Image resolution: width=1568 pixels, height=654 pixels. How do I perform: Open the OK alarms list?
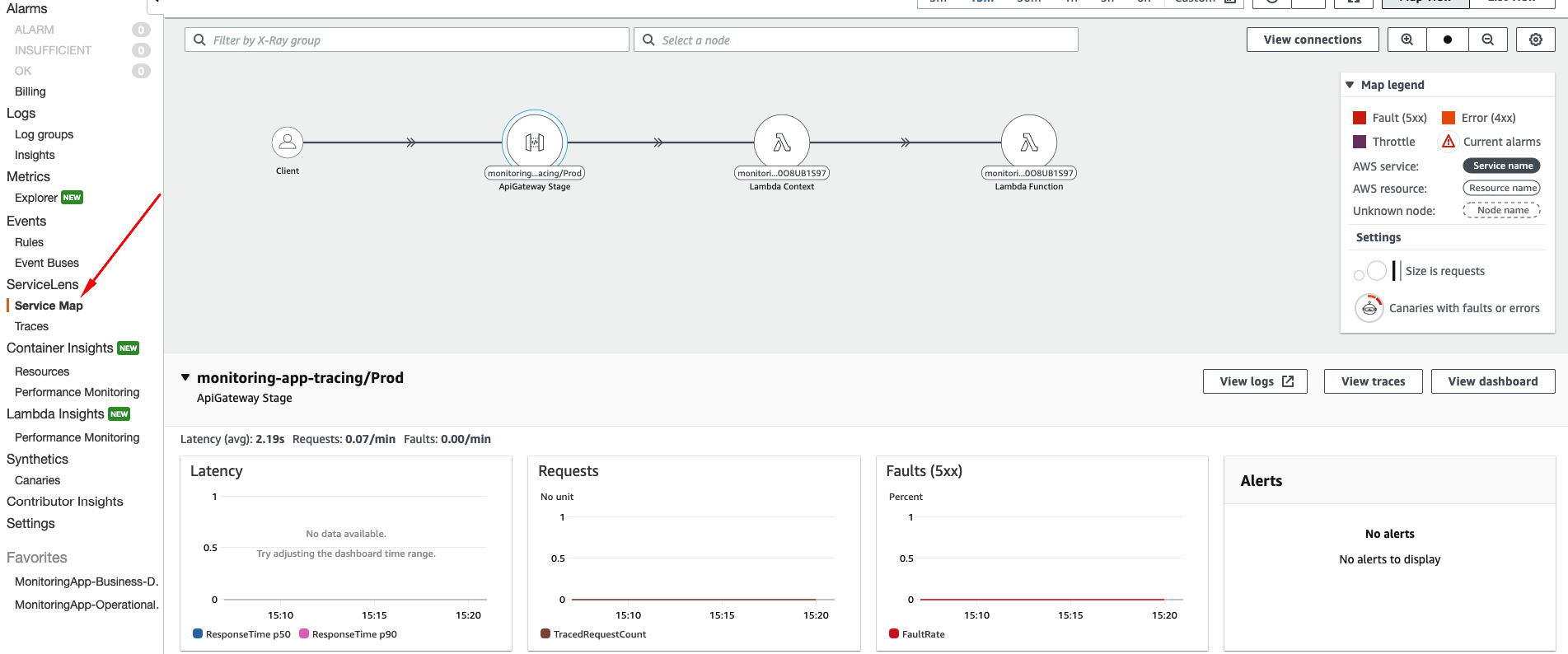[23, 71]
